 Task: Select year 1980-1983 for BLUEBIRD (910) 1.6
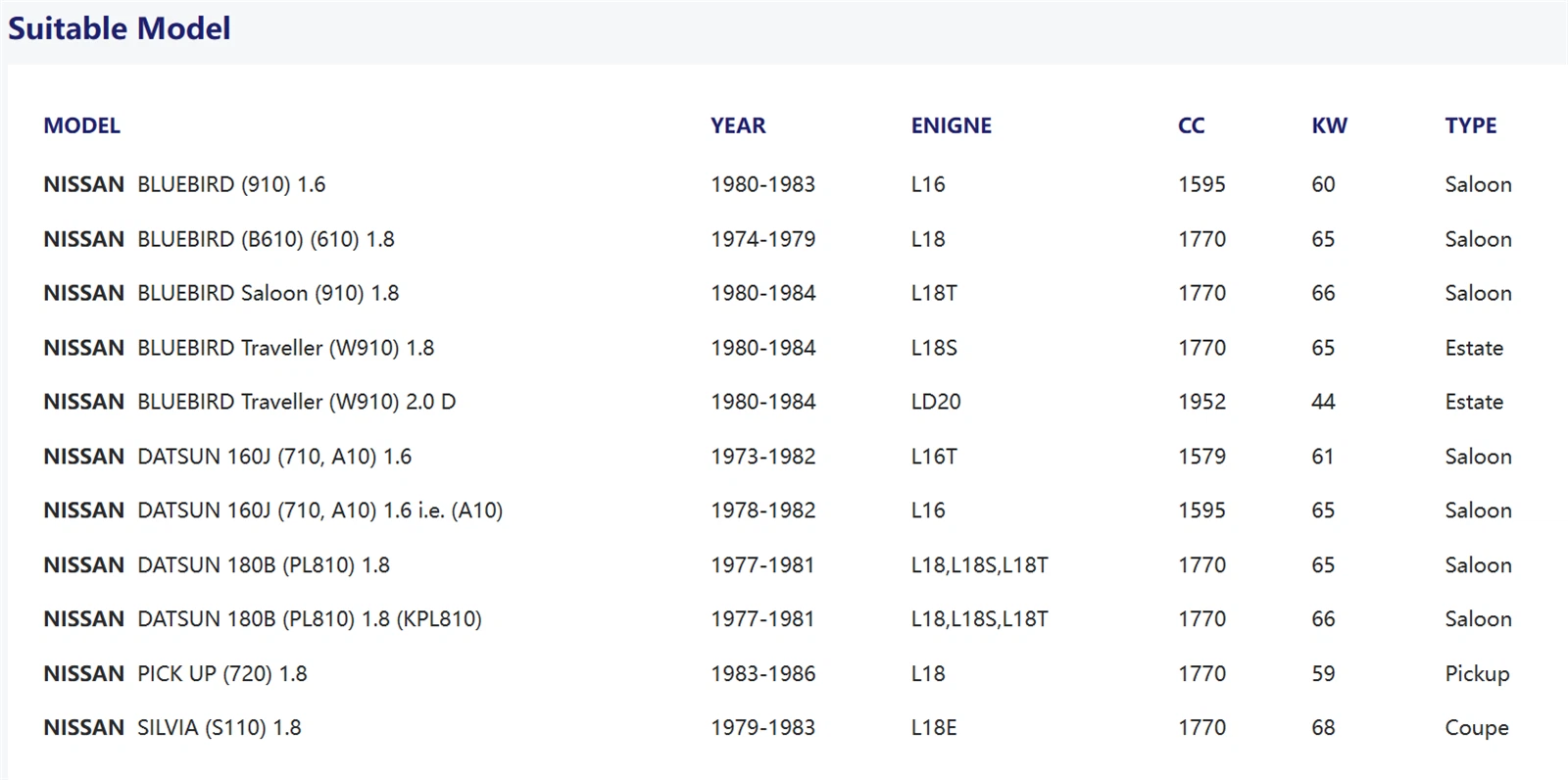pyautogui.click(x=762, y=184)
